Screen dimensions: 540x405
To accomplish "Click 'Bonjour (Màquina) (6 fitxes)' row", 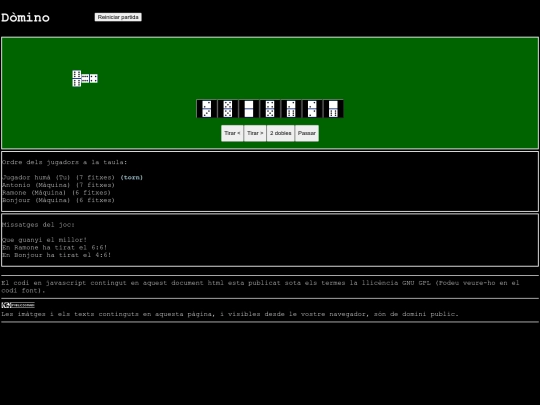I will tap(58, 200).
